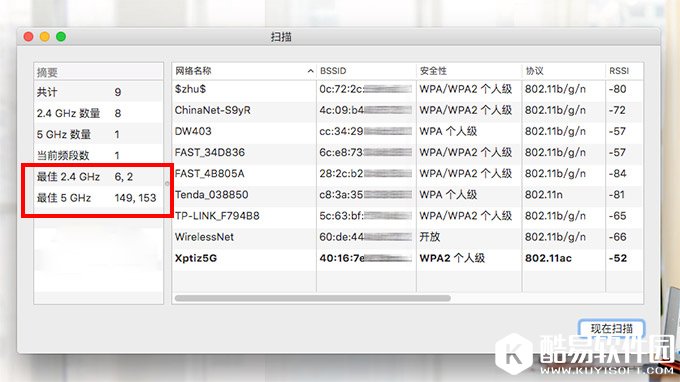Select the FAST_4B805A network row
This screenshot has width=680, height=382.
click(407, 174)
